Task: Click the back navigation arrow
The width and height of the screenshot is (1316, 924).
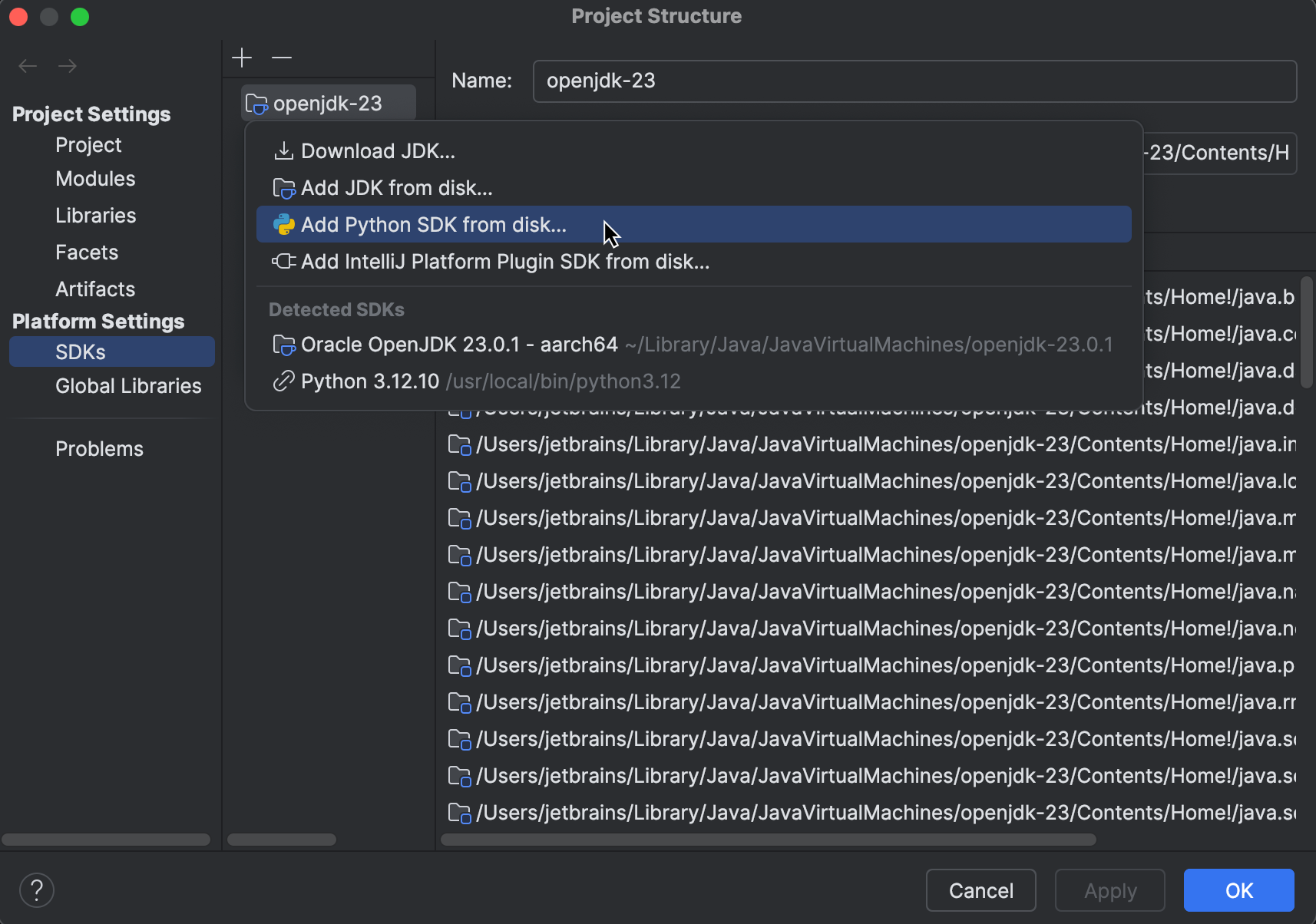Action: coord(28,66)
